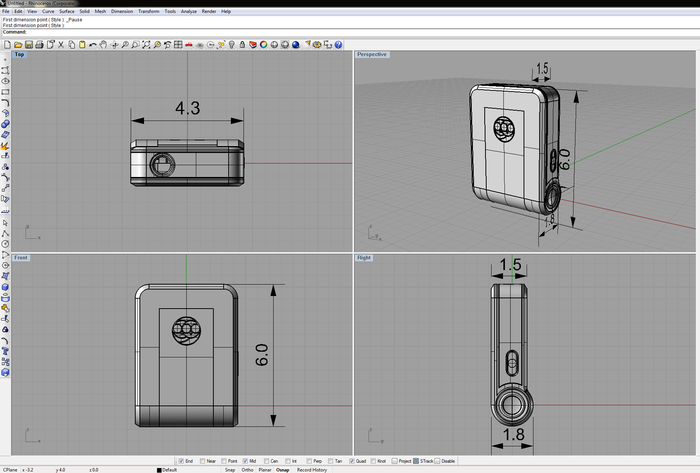Image resolution: width=700 pixels, height=473 pixels.
Task: Select the blue box solid tool in sidebar
Action: [5, 287]
